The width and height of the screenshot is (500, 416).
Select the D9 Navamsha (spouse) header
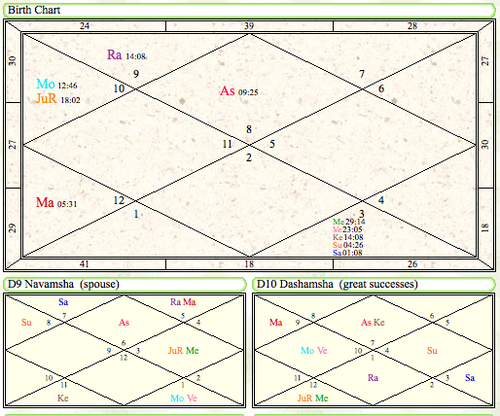tap(124, 284)
